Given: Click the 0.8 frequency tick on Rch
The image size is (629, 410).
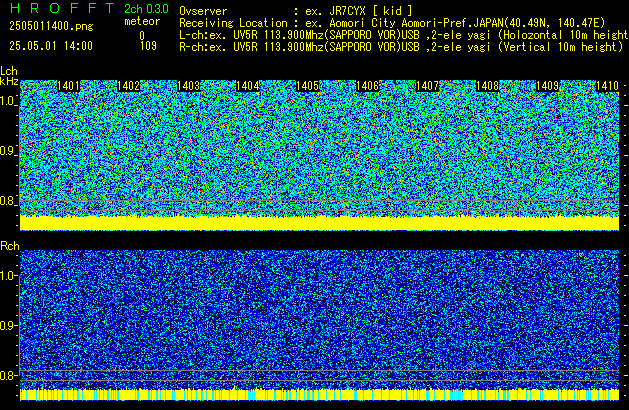Looking at the screenshot, I should point(8,375).
